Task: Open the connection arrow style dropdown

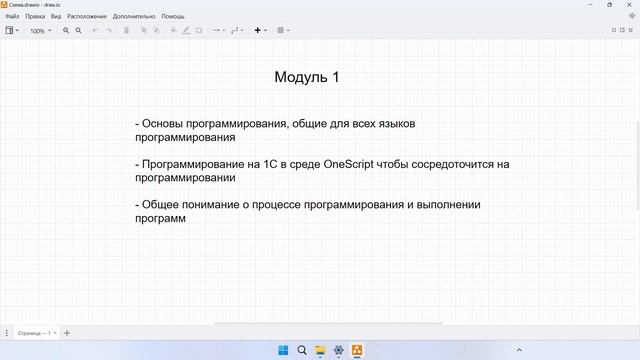Action: (219, 31)
